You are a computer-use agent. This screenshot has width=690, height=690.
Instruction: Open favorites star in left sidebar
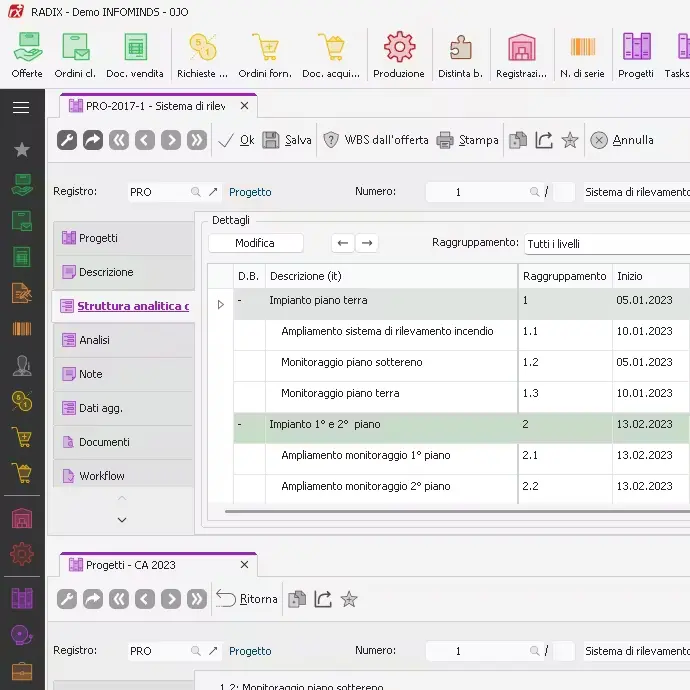[22, 150]
